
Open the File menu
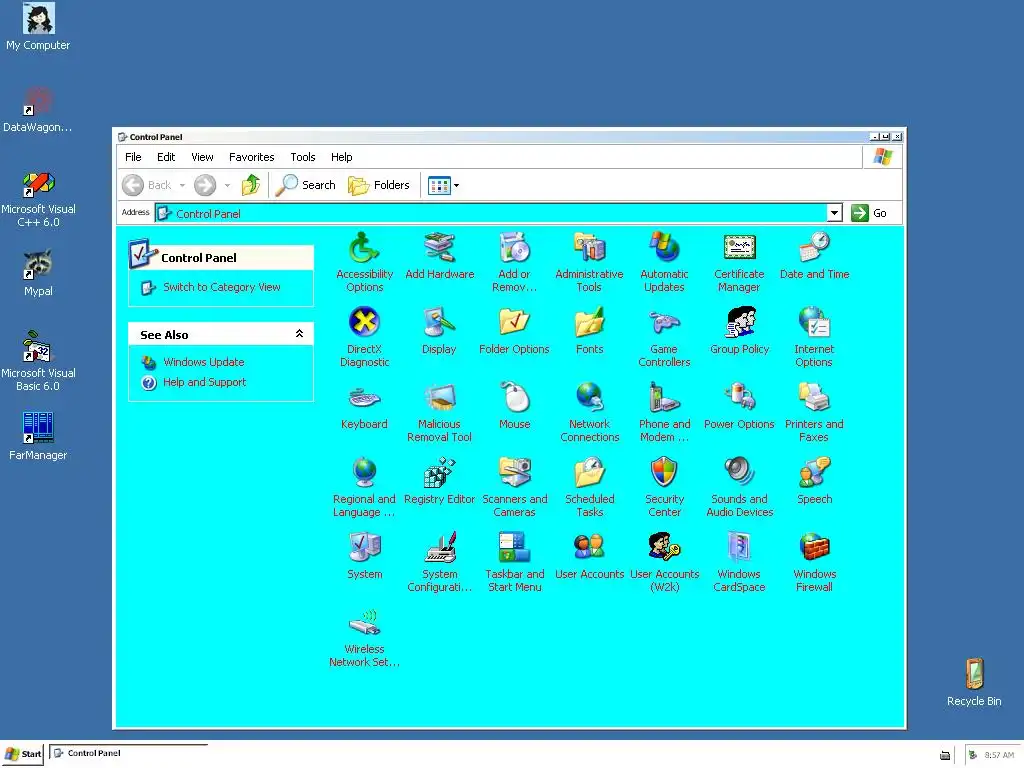pyautogui.click(x=133, y=157)
